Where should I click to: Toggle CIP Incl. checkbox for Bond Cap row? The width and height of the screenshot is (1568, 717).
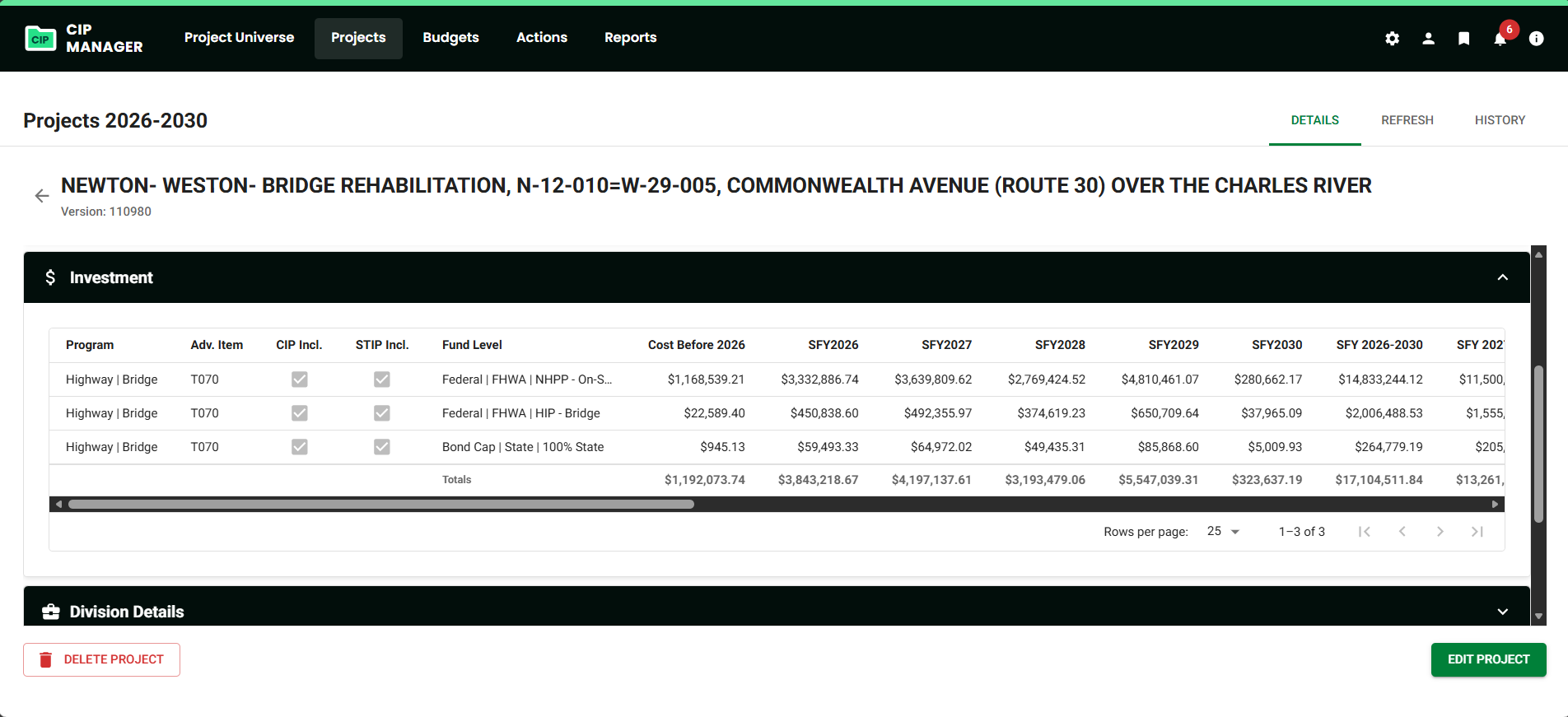pos(300,447)
